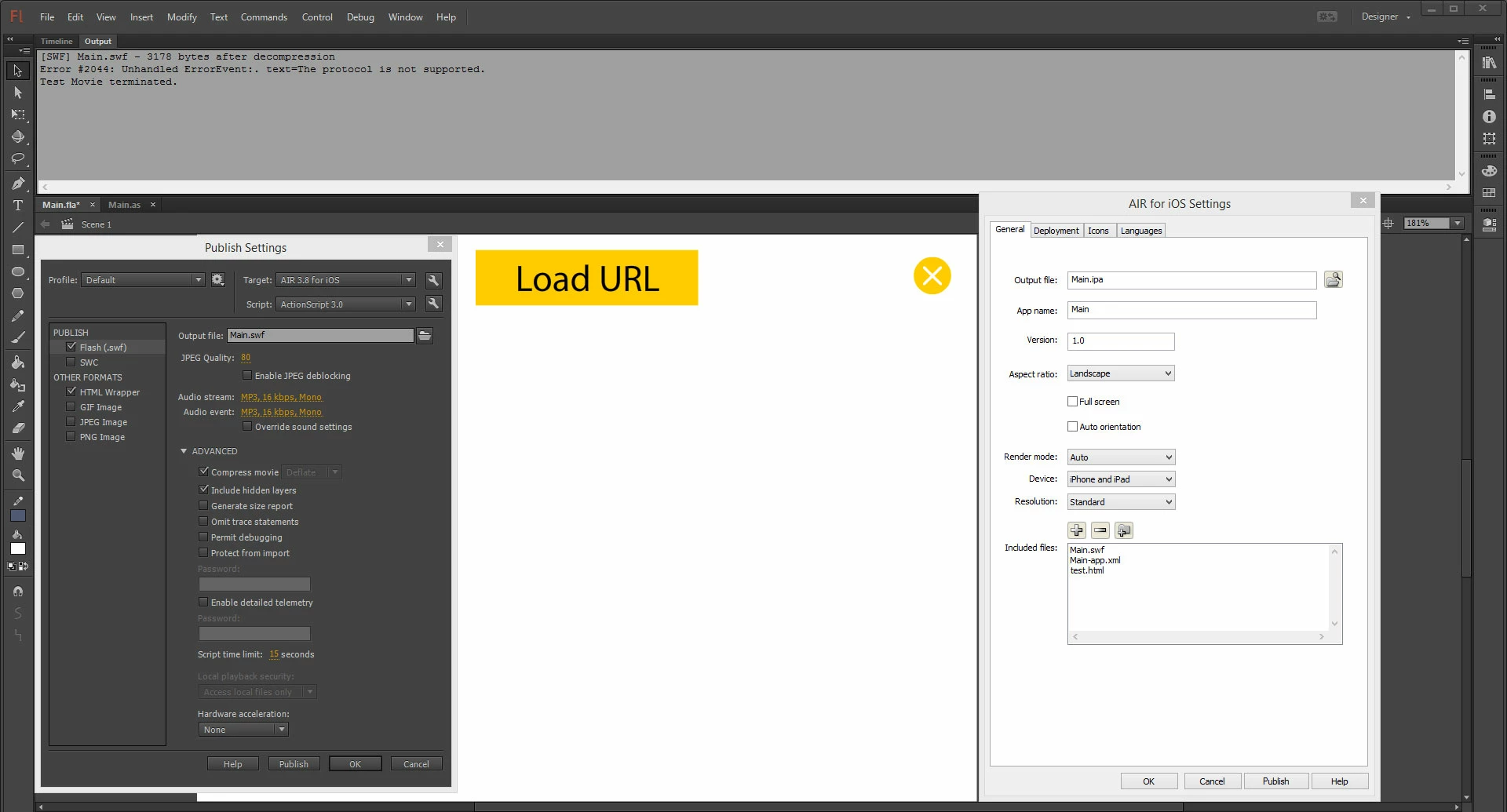Check the Full screen option

tap(1072, 402)
